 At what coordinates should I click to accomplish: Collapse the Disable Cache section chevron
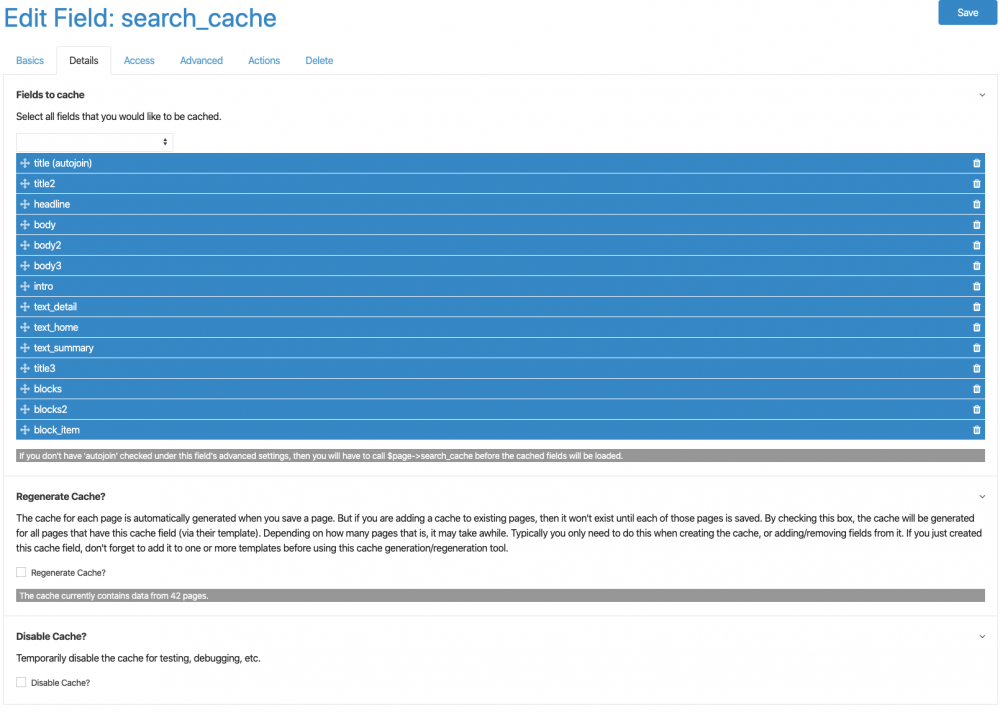[x=982, y=636]
